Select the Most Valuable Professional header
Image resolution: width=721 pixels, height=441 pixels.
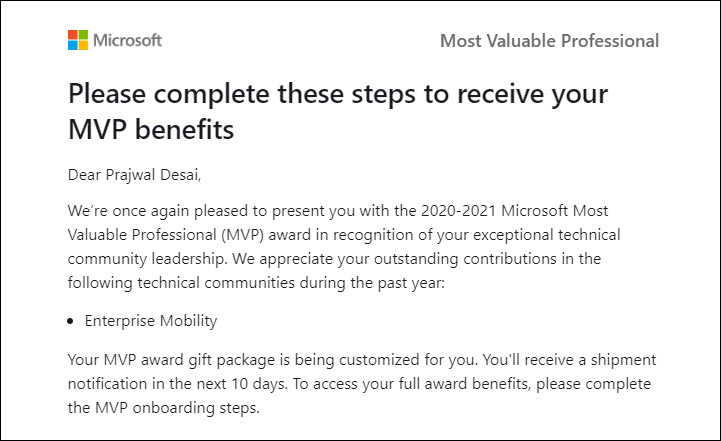click(549, 41)
